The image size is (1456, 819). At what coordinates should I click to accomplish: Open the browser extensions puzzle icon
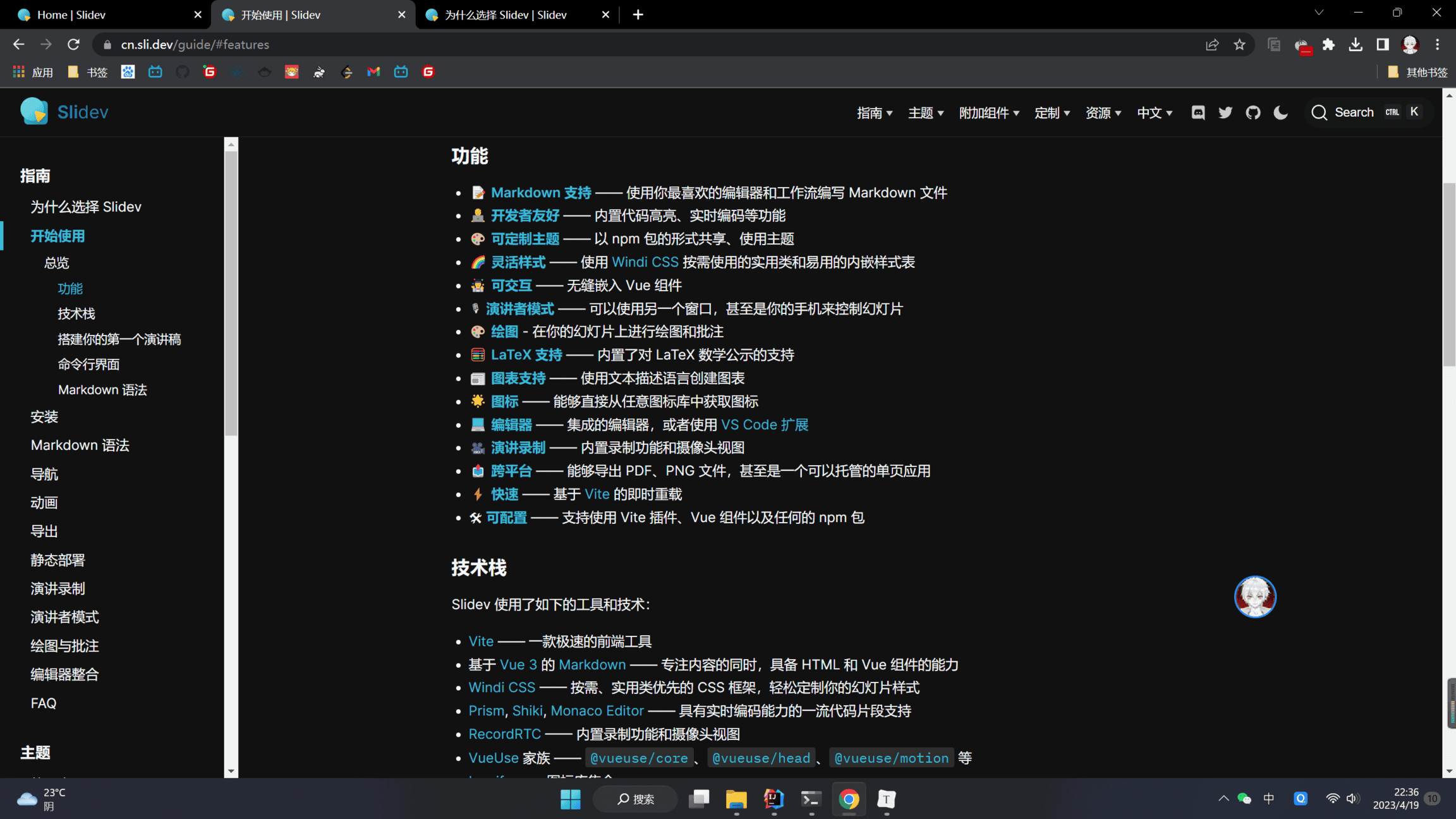(1328, 44)
